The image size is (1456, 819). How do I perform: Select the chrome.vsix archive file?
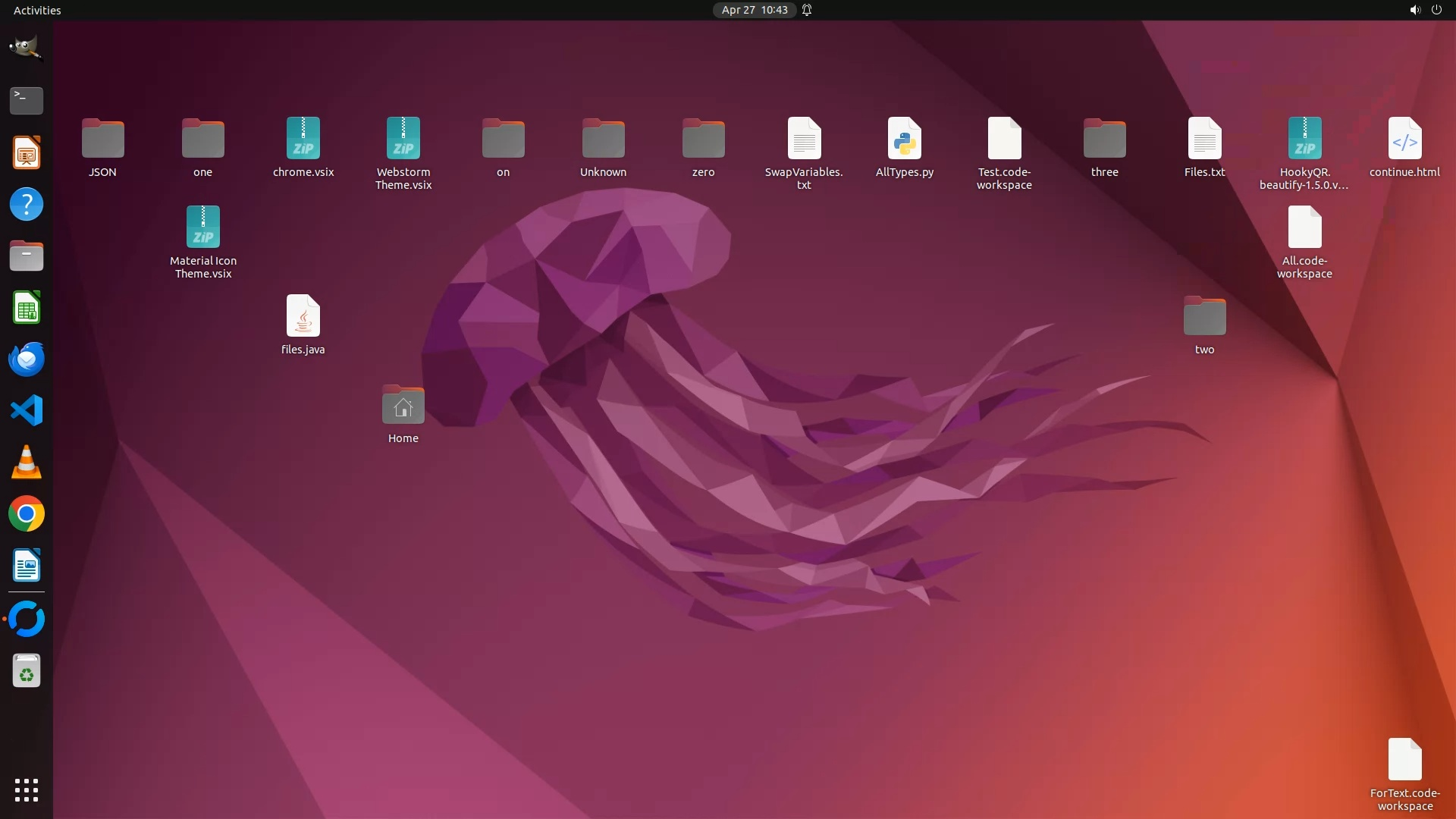point(303,140)
